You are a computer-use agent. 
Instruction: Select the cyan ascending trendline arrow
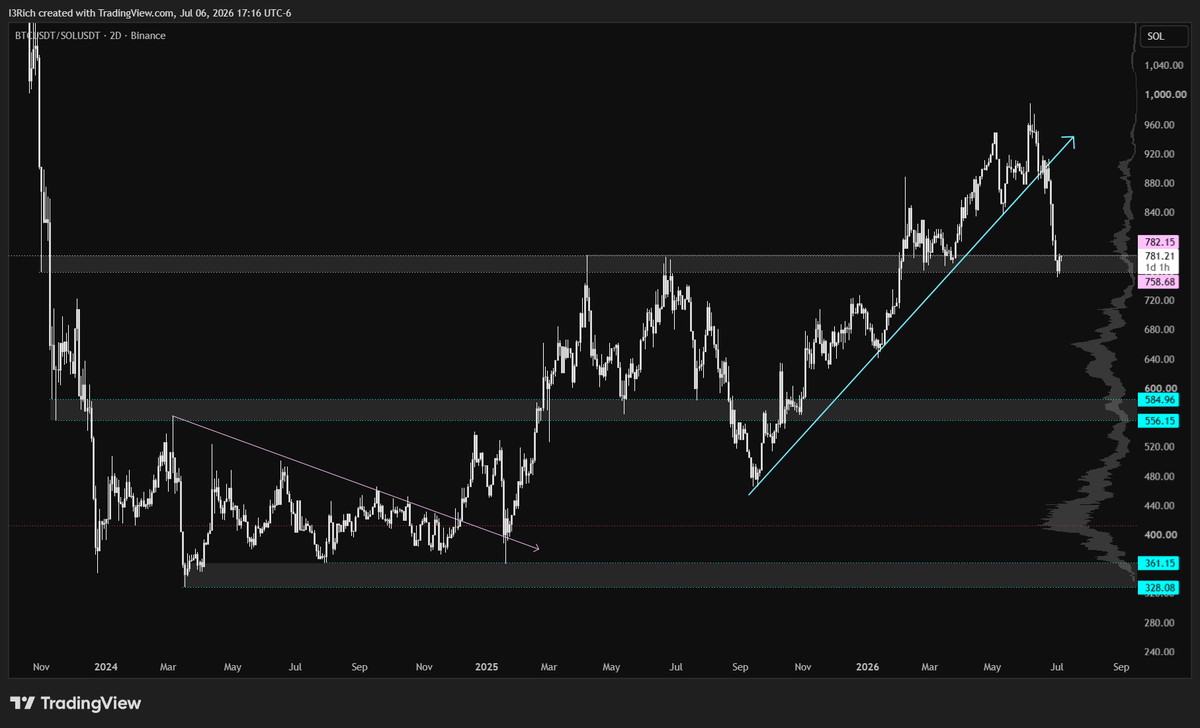tap(911, 314)
